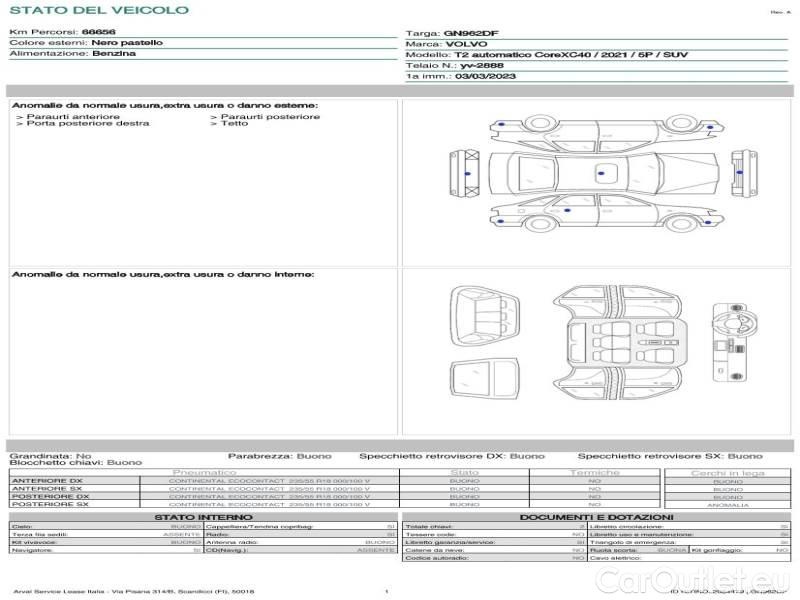Screen dimensions: 800x600
Task: Click the Arval Service Lease Italia footer address
Action: (x=134, y=592)
